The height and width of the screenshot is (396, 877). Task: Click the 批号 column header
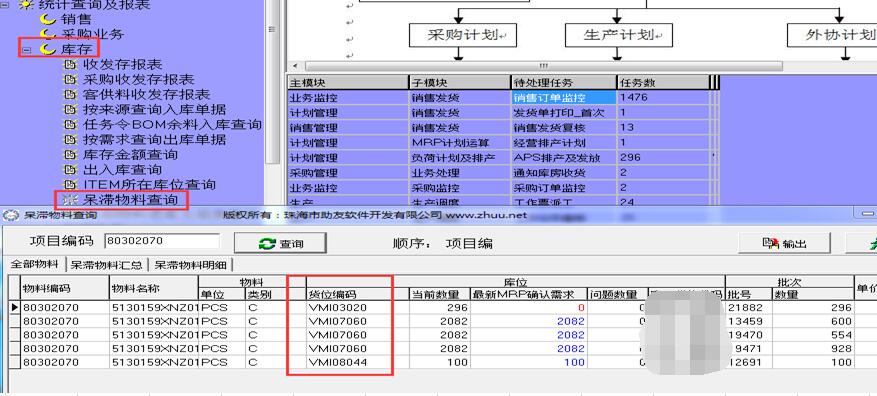tap(748, 294)
